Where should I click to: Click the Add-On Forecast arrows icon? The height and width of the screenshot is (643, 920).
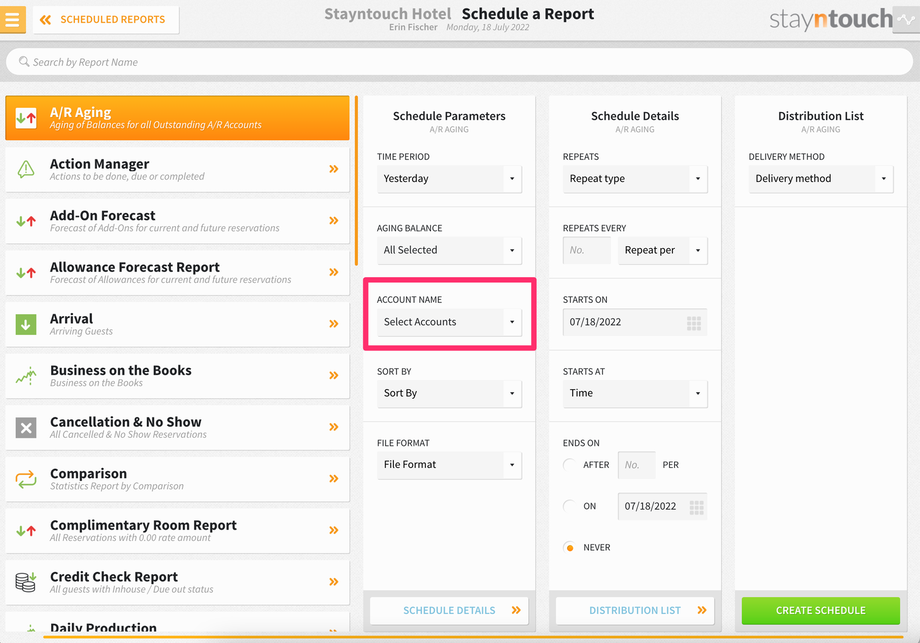click(26, 221)
